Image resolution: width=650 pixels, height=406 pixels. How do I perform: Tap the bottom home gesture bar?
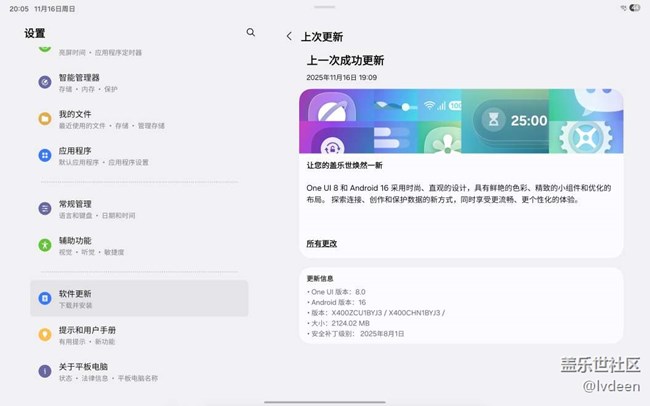point(325,401)
